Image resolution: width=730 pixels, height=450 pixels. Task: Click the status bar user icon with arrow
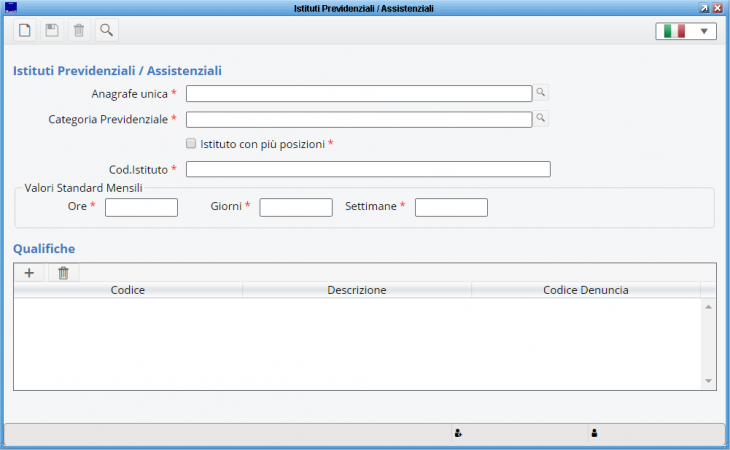click(458, 433)
